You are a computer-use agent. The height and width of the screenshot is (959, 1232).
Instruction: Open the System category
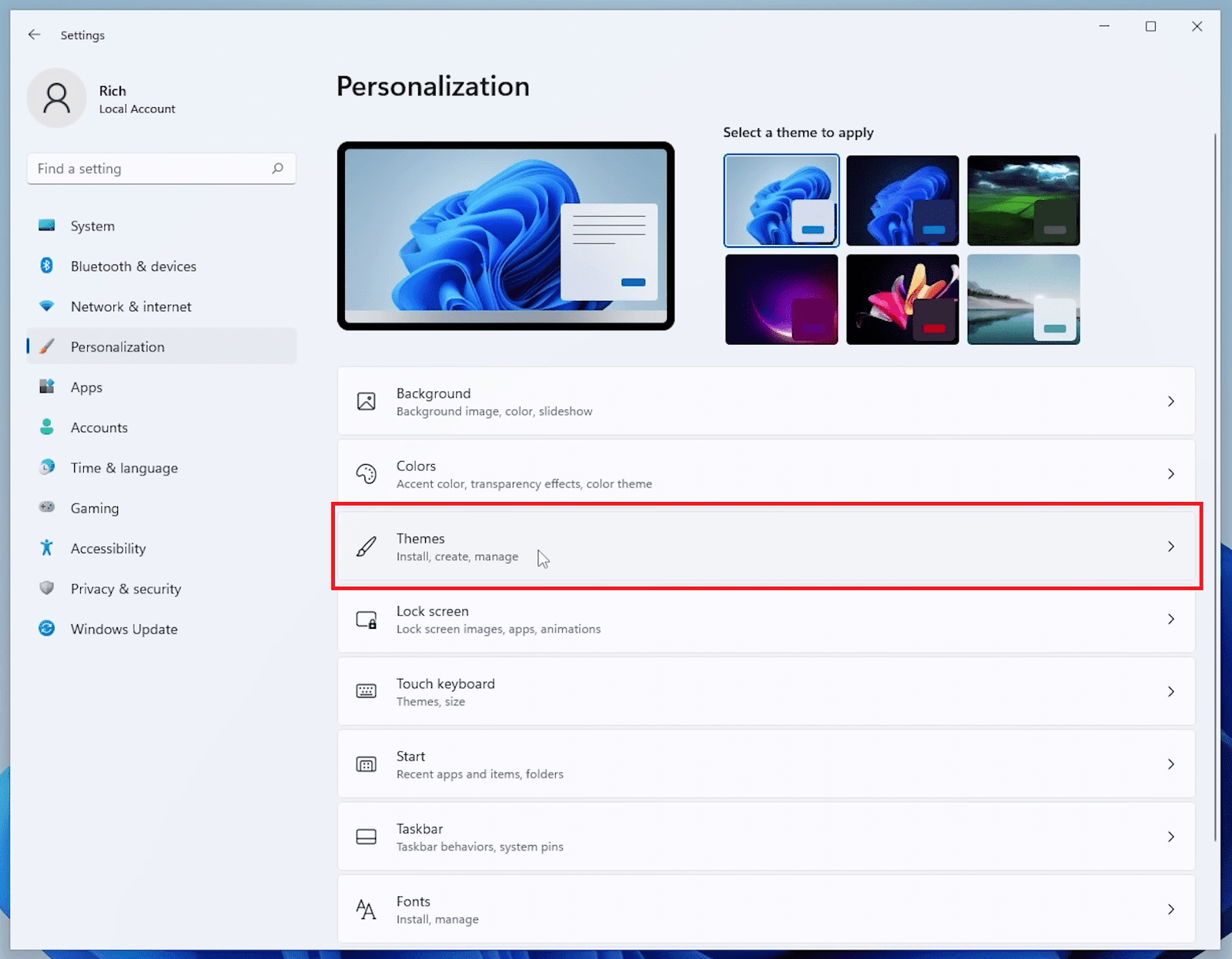pos(92,226)
